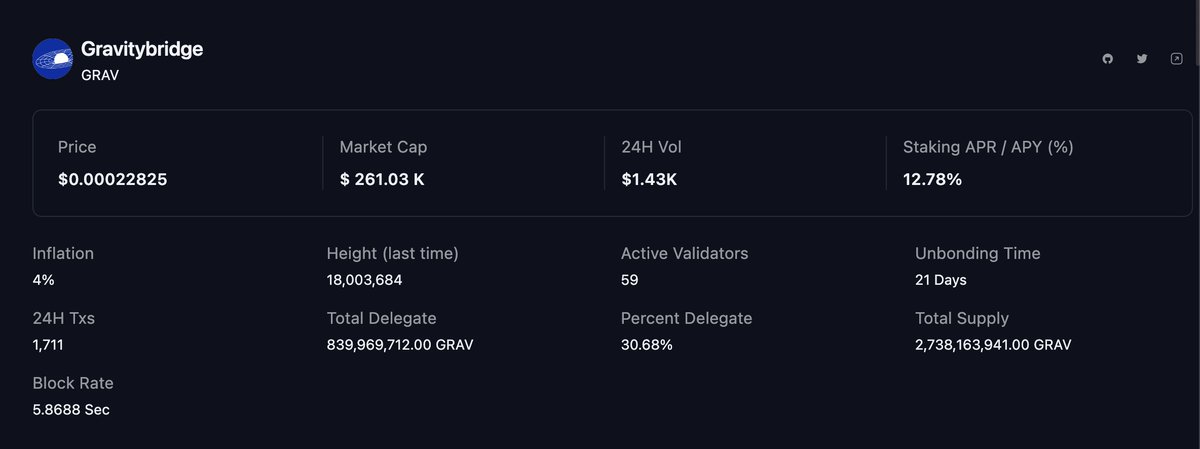Click the GRAV ticker under the title
The width and height of the screenshot is (1200, 449).
point(100,75)
